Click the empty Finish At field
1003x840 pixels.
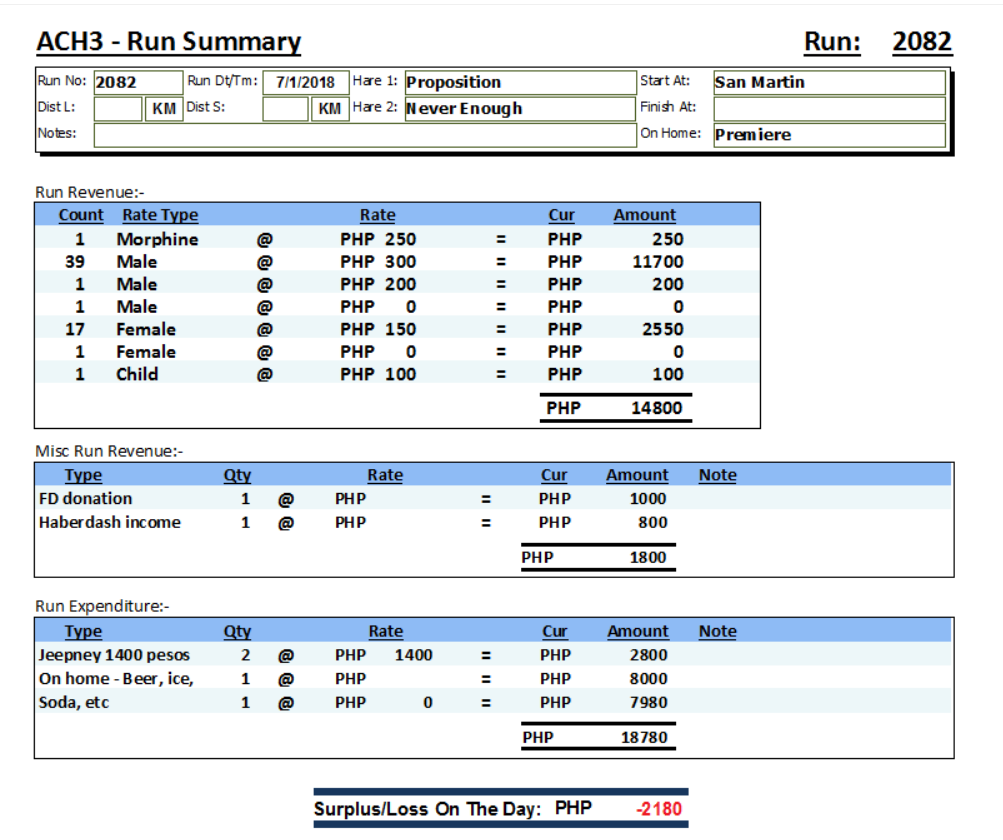pyautogui.click(x=829, y=108)
